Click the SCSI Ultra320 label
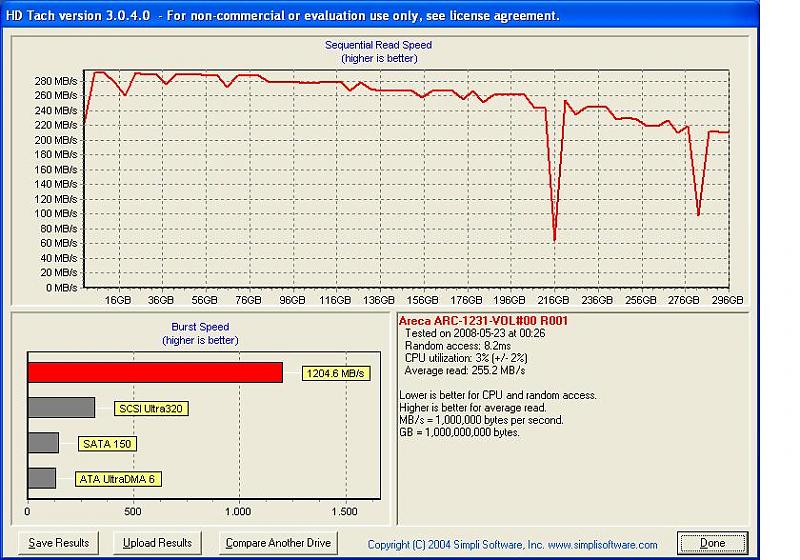The image size is (800, 560). (x=151, y=409)
